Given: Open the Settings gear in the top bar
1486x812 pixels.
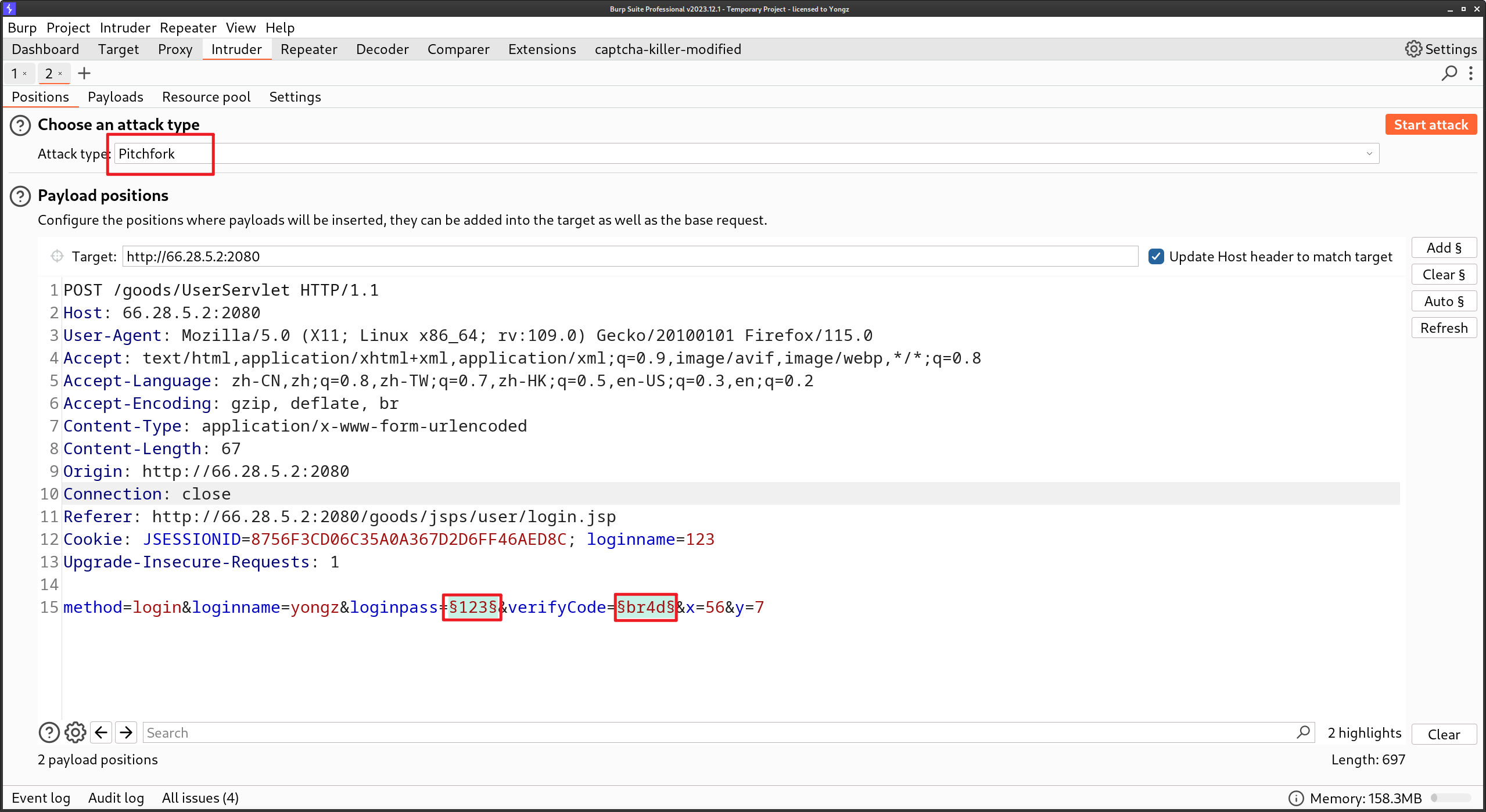Looking at the screenshot, I should point(1441,49).
